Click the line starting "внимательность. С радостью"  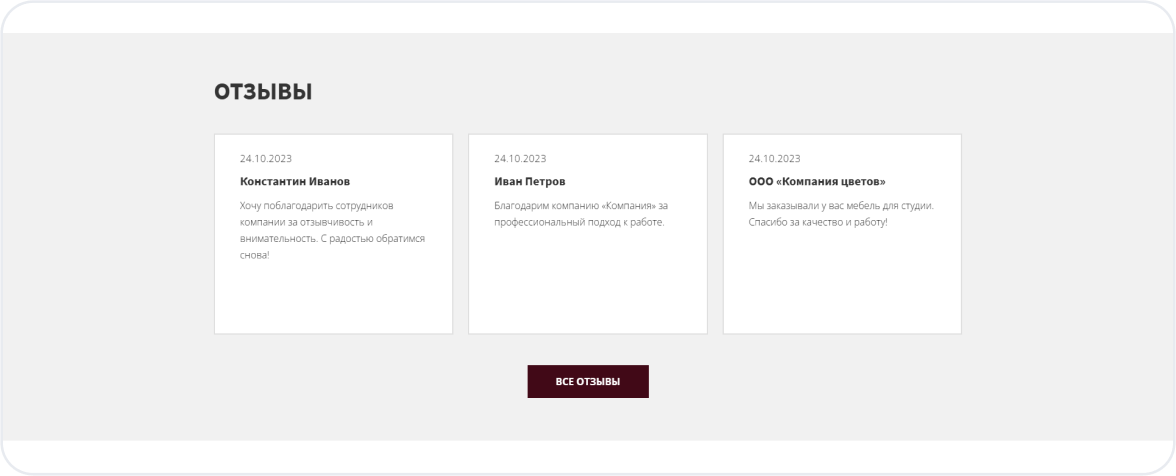(x=332, y=238)
